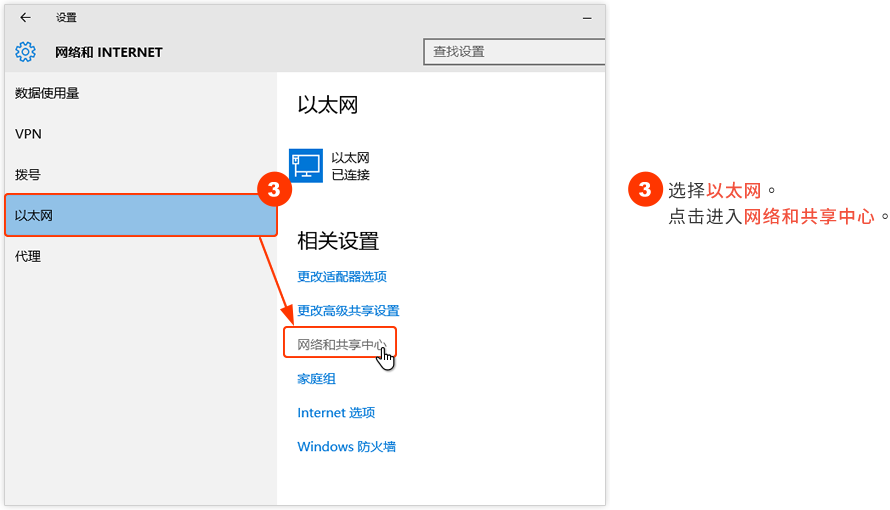890x510 pixels.
Task: Open Windows 防火墙 link
Action: (x=346, y=446)
